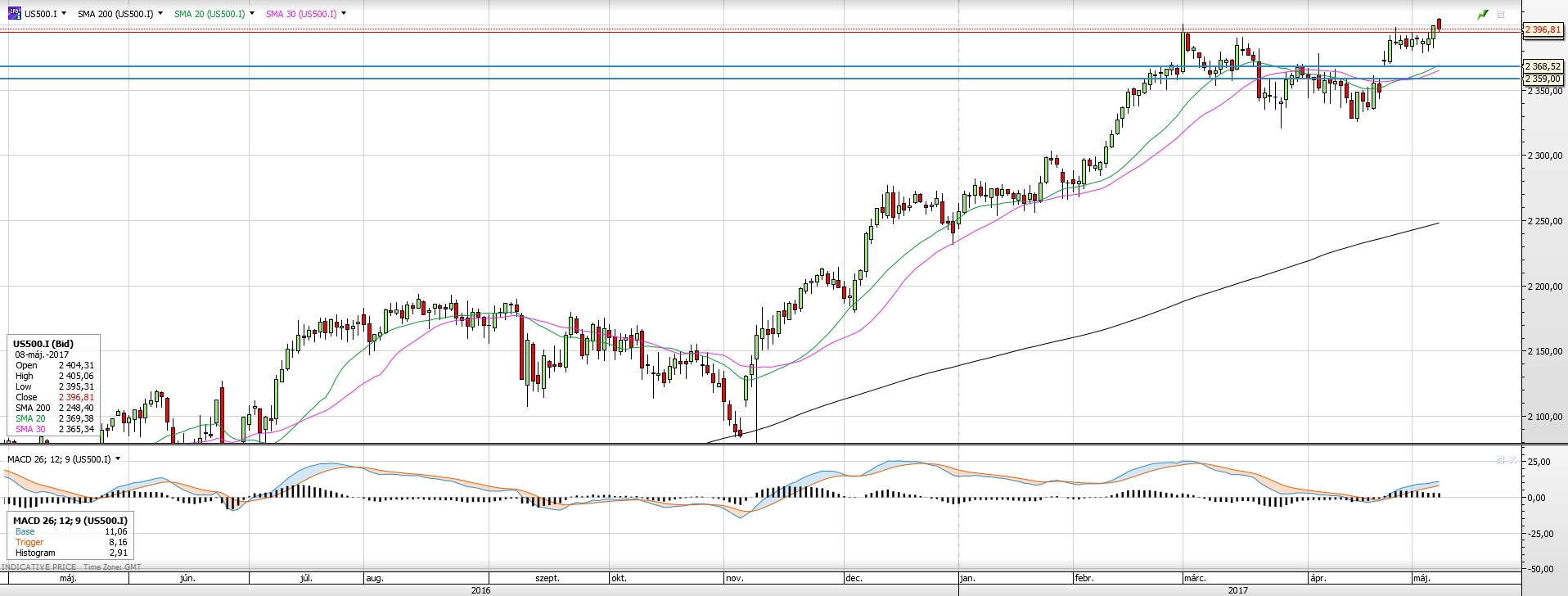
Task: Close the MACD indicator panel
Action: [x=1513, y=460]
